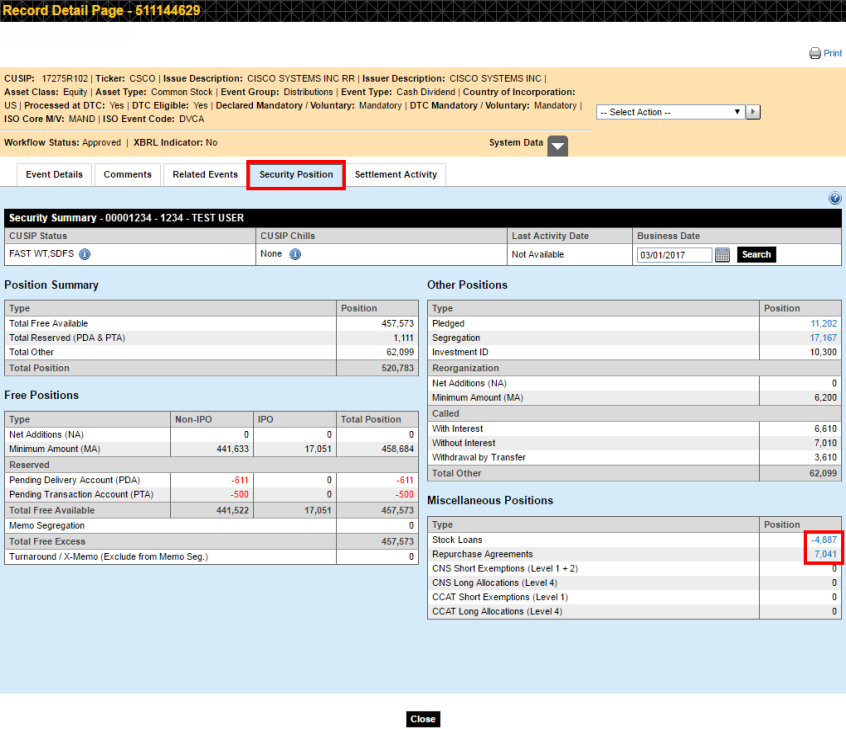
Task: Expand the System Data section
Action: [x=558, y=146]
